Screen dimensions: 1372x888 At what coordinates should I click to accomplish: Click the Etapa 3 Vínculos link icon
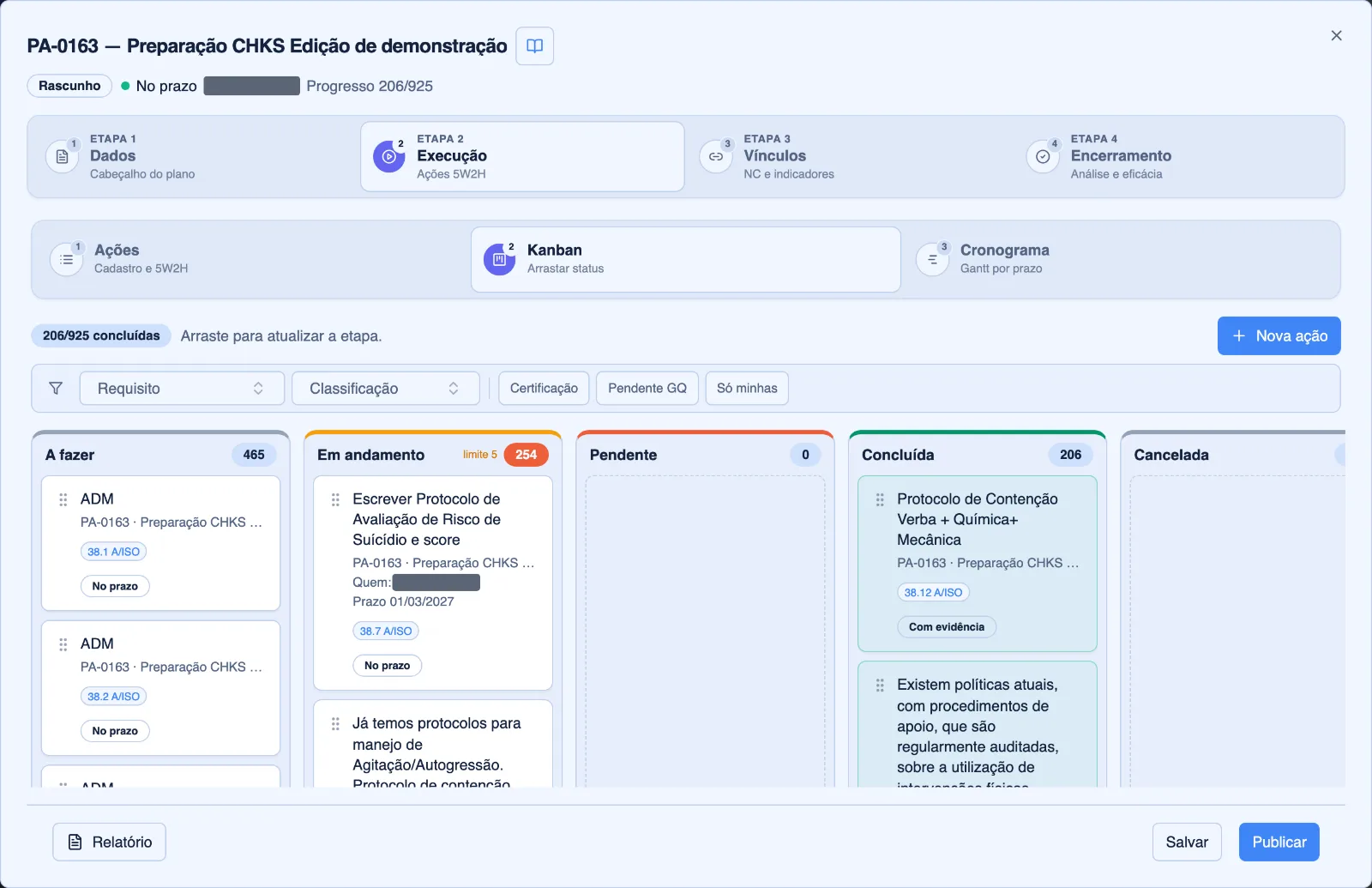click(x=715, y=157)
